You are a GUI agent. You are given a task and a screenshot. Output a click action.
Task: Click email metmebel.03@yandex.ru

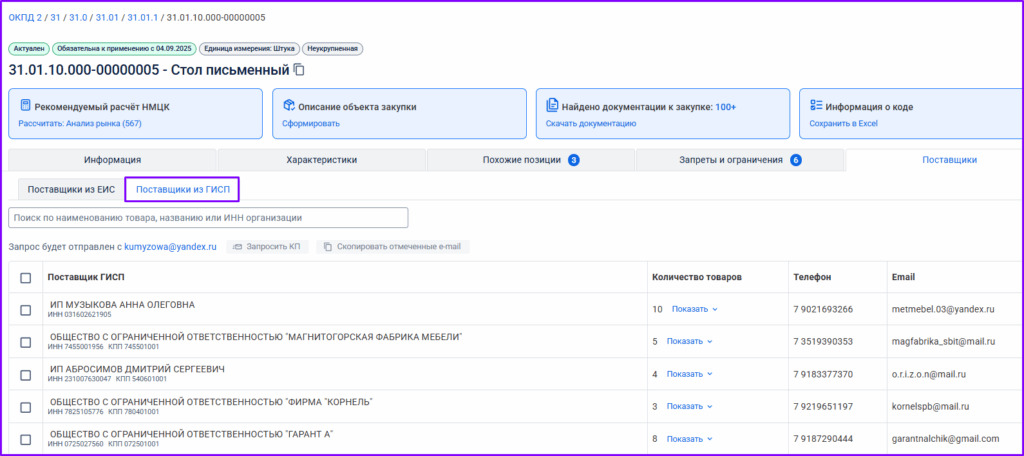942,309
